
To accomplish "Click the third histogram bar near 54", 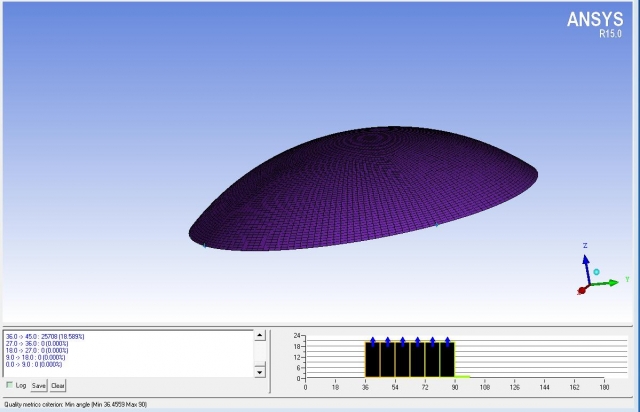I will pos(402,360).
